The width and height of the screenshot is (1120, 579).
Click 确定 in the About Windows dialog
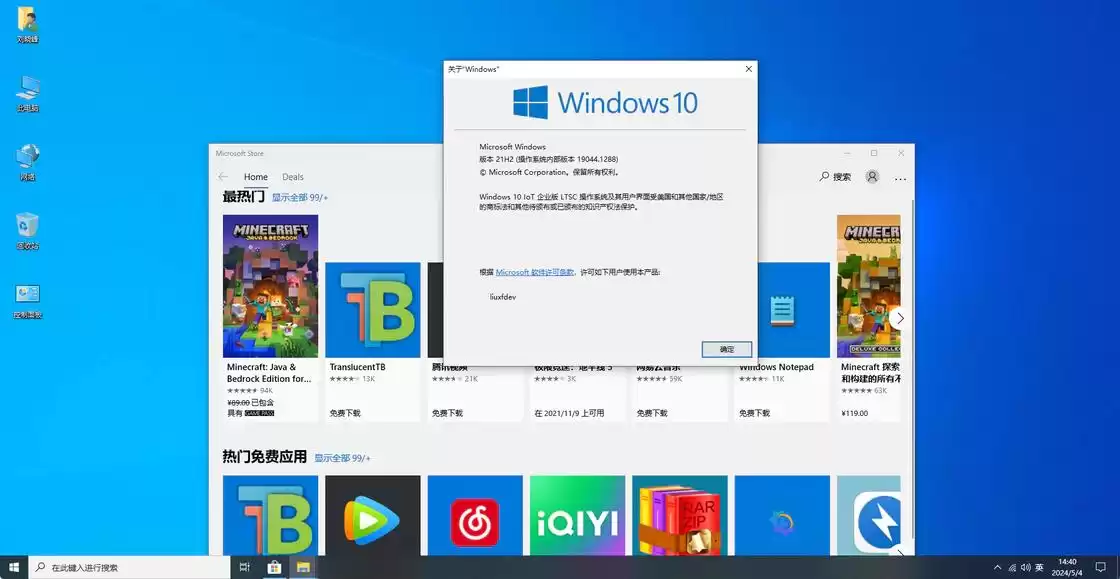point(727,349)
